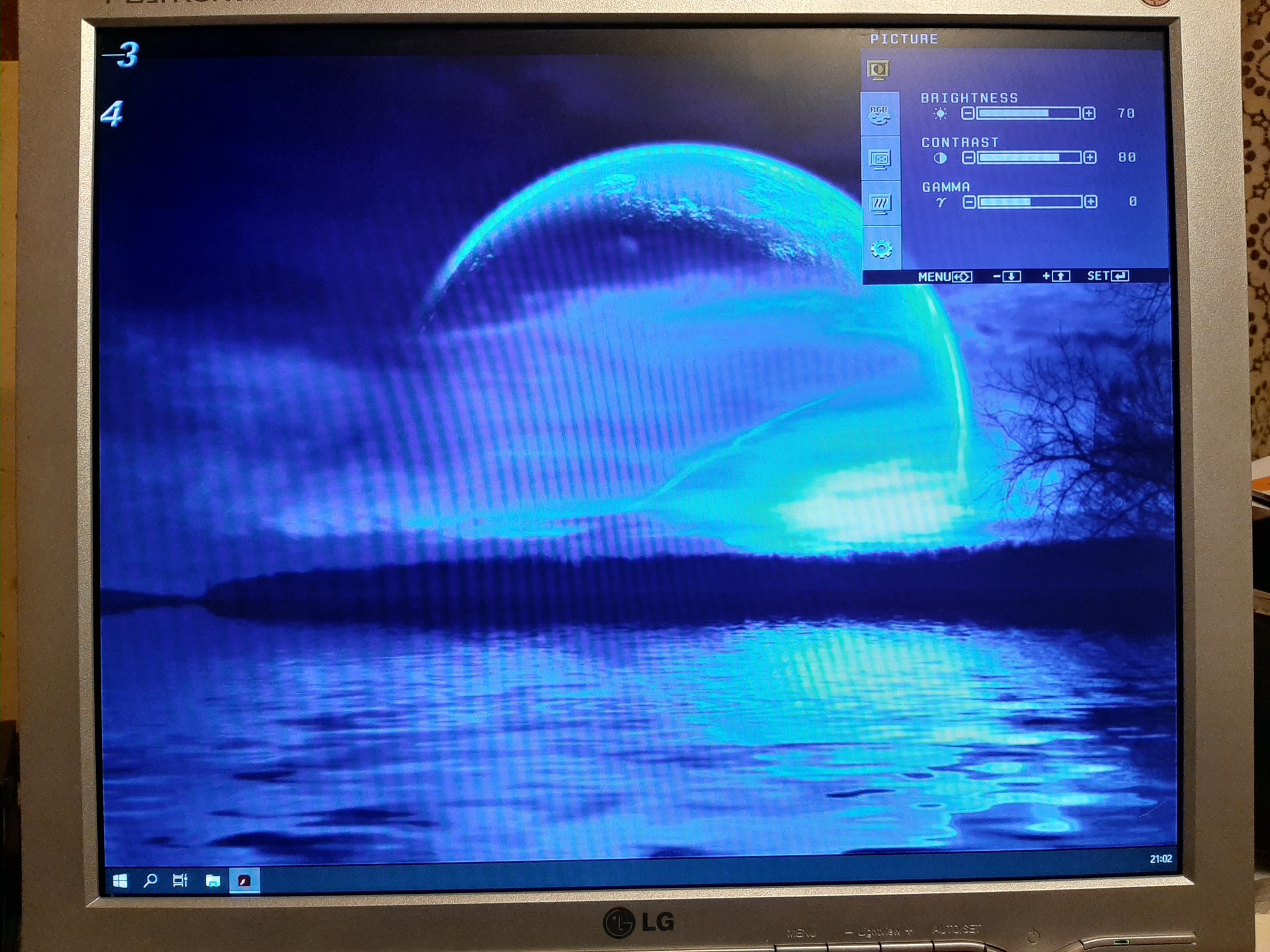This screenshot has height=952, width=1270.
Task: Select the Picture tab icon in OSD
Action: pos(878,70)
